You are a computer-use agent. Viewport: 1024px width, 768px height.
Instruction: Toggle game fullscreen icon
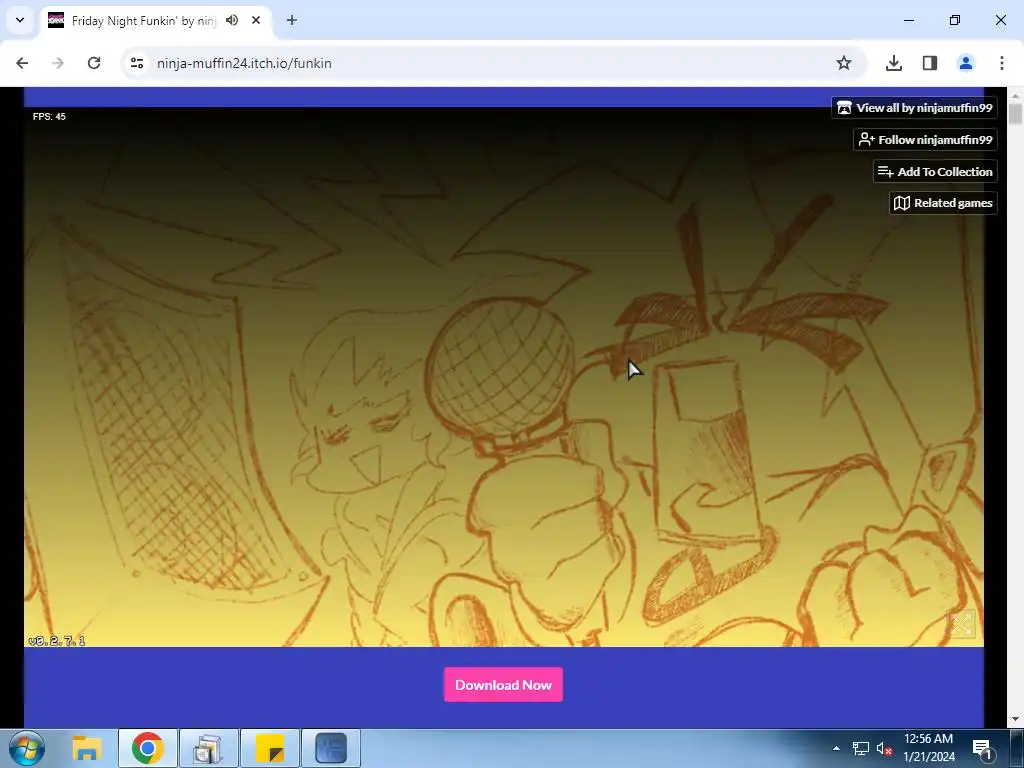(961, 624)
